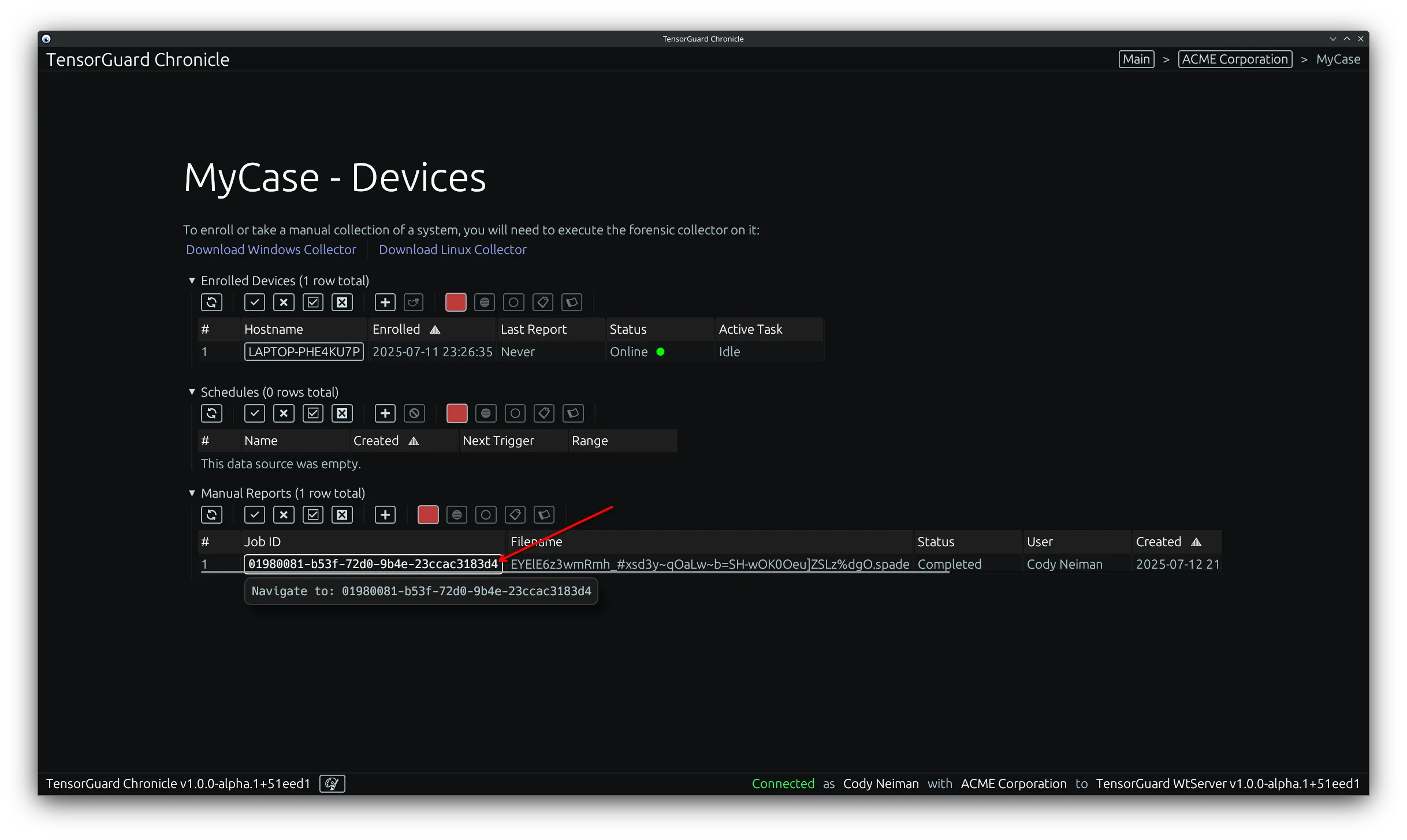Click the flag icon in Schedules toolbar
This screenshot has height=840, width=1407.
(574, 413)
